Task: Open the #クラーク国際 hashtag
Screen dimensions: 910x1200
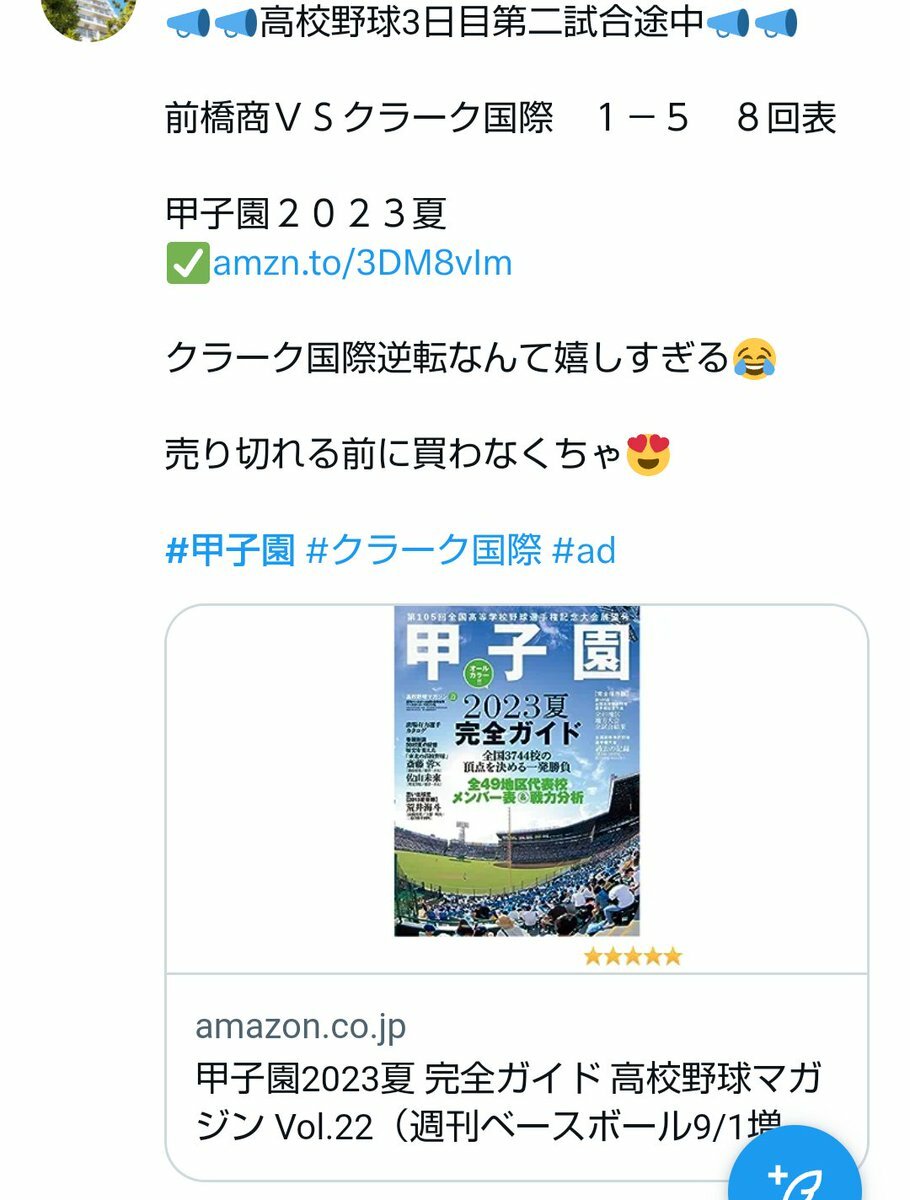Action: [x=424, y=550]
